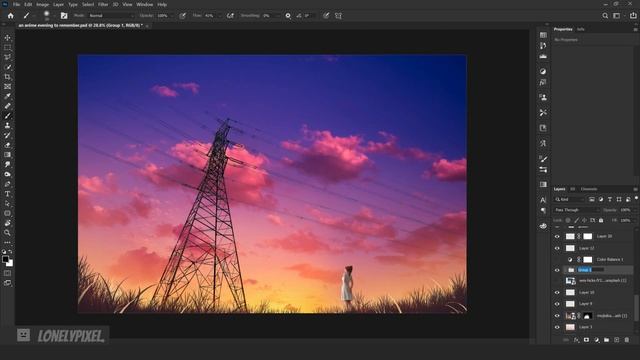
Task: Lock transparent pixels button
Action: [568, 220]
